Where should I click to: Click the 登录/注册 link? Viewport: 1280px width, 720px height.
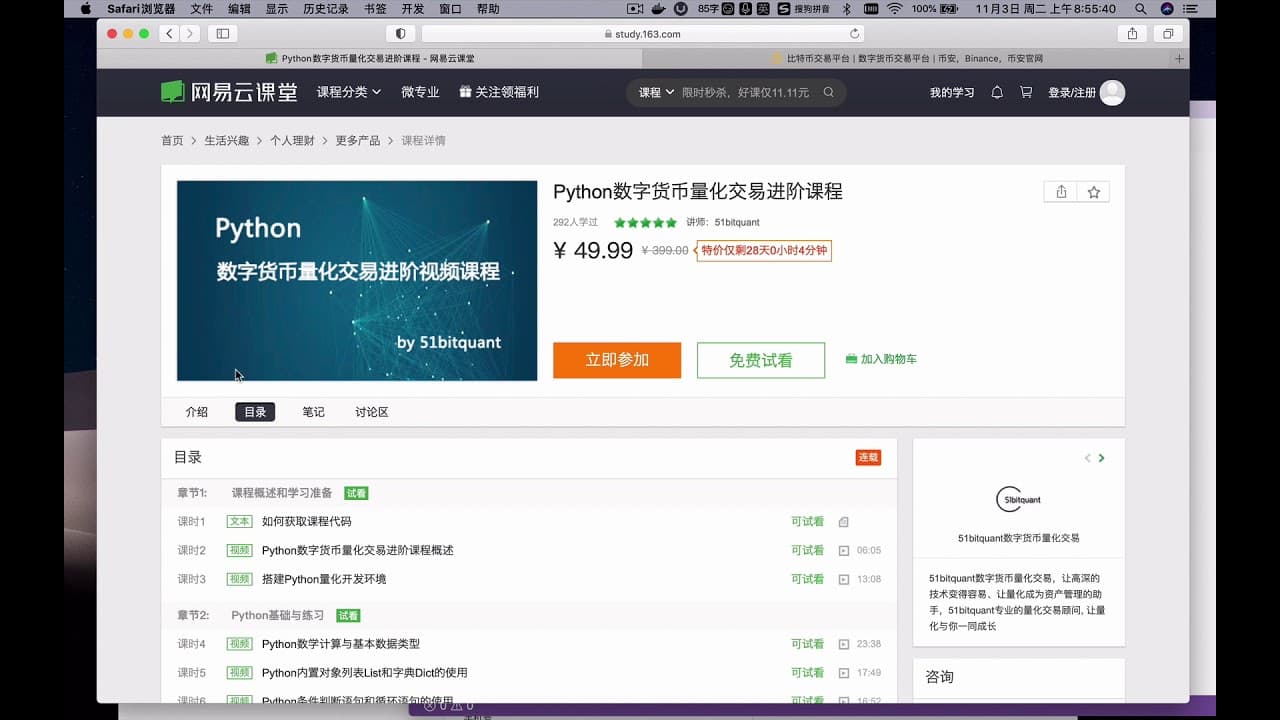point(1072,92)
